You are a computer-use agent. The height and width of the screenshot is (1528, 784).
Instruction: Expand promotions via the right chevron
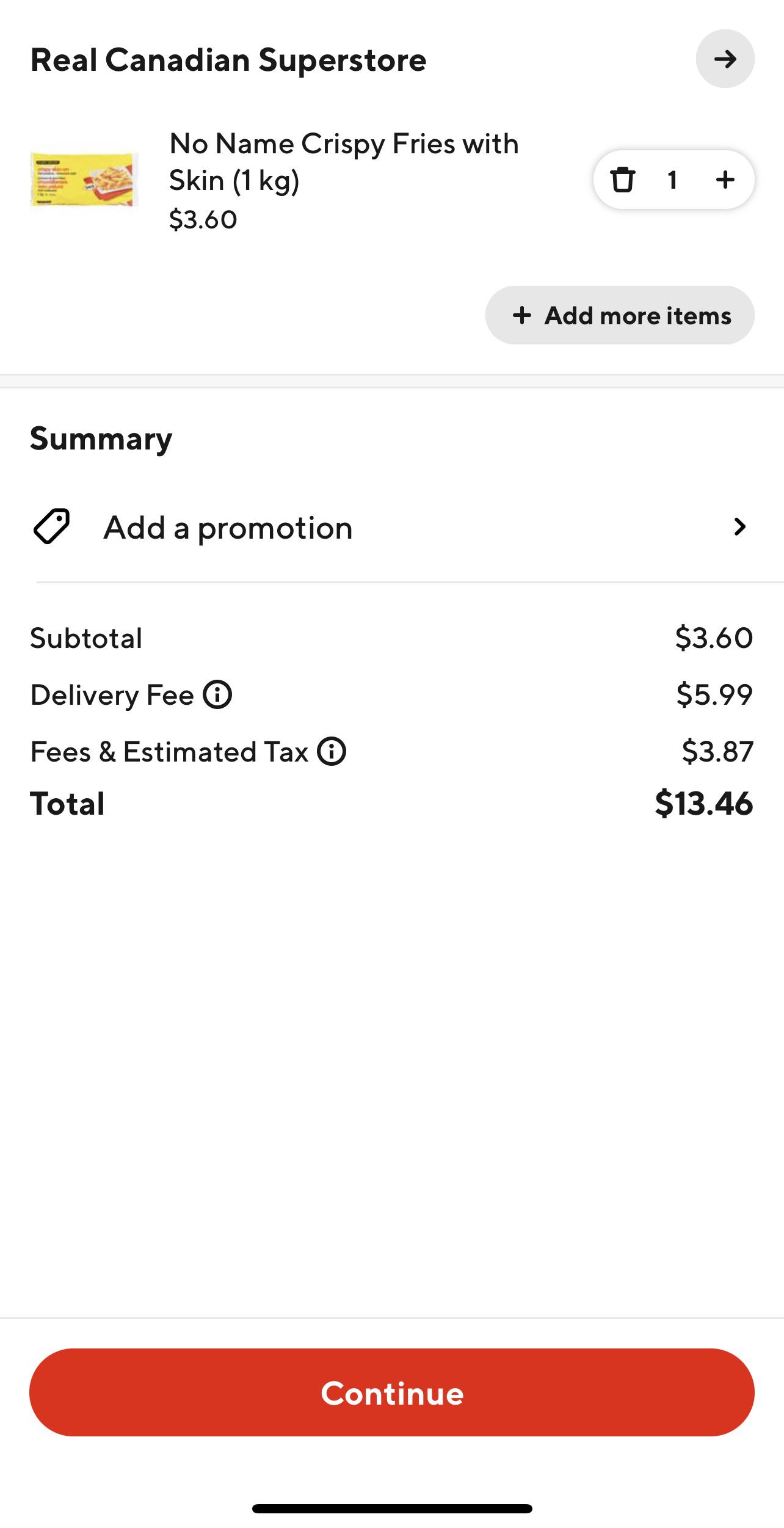click(739, 526)
